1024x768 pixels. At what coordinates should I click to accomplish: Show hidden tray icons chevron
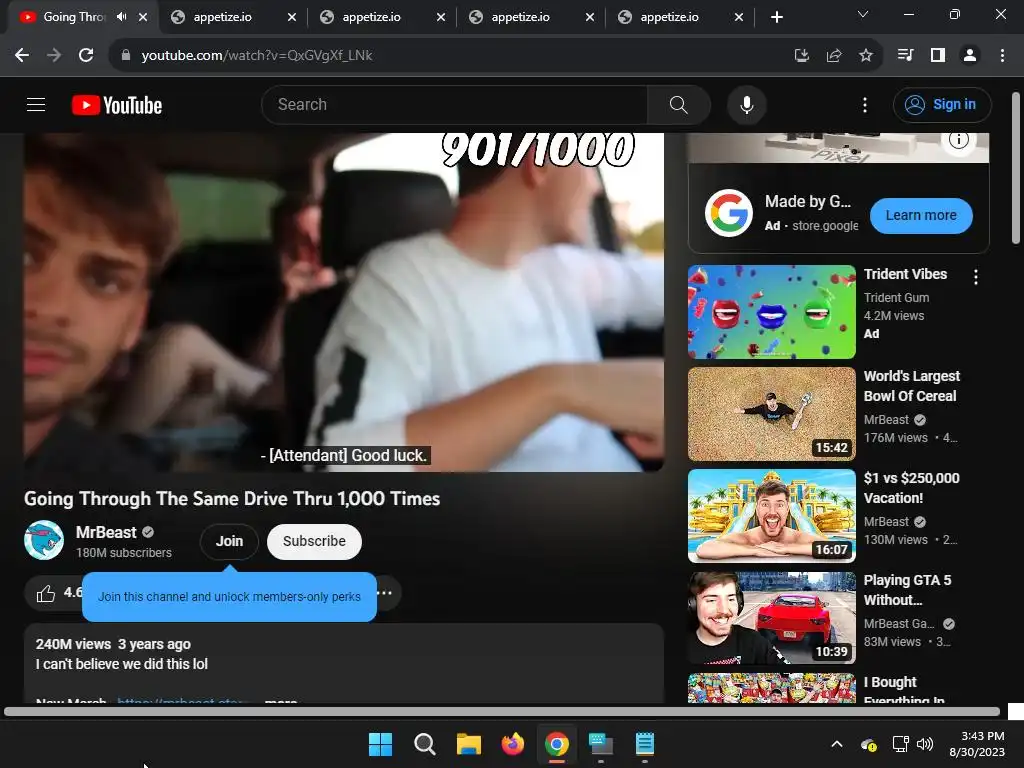pos(837,744)
